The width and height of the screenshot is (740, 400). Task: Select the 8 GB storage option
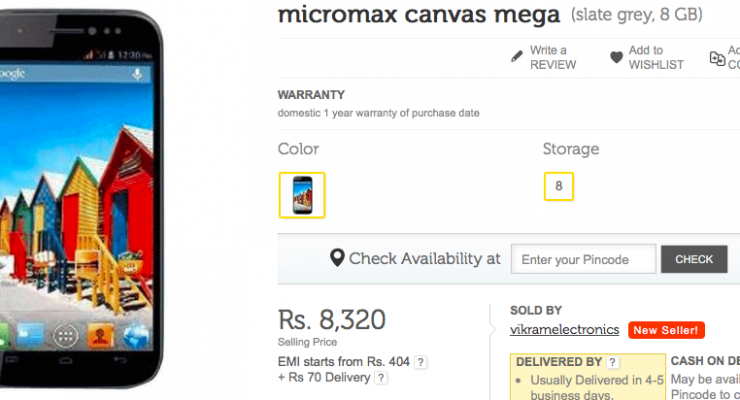point(558,186)
